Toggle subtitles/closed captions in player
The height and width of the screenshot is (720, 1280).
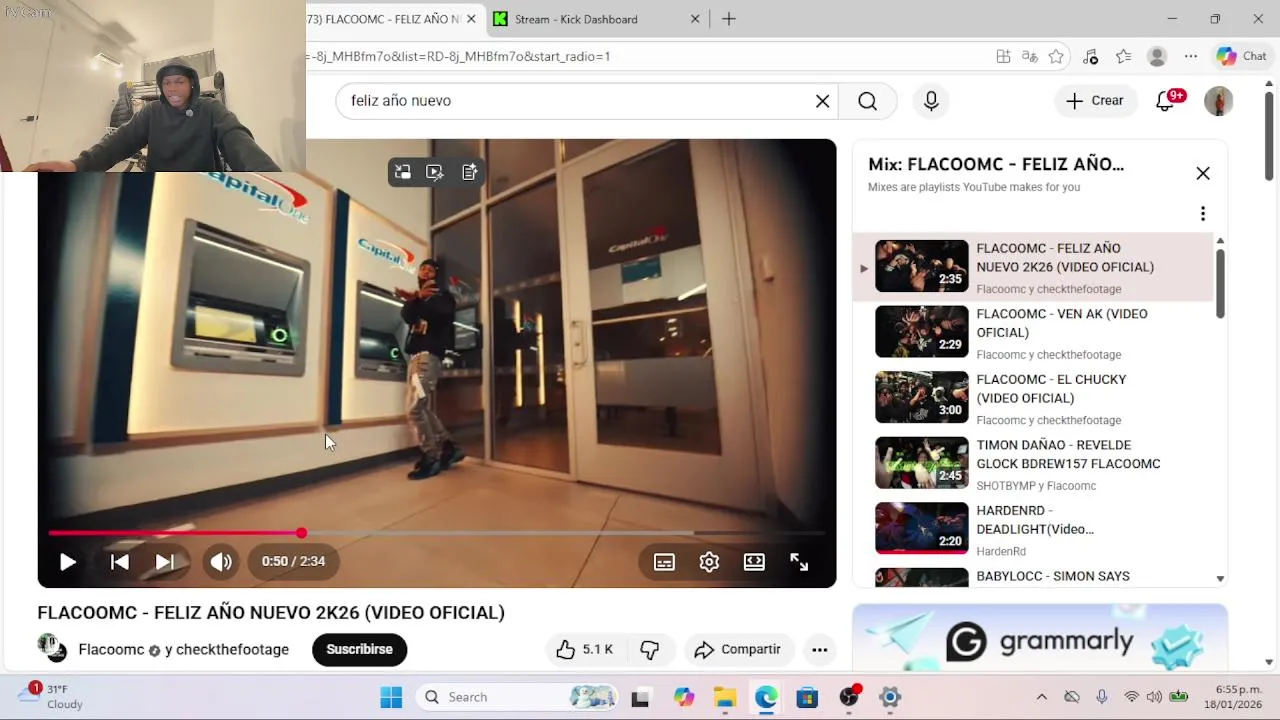664,562
